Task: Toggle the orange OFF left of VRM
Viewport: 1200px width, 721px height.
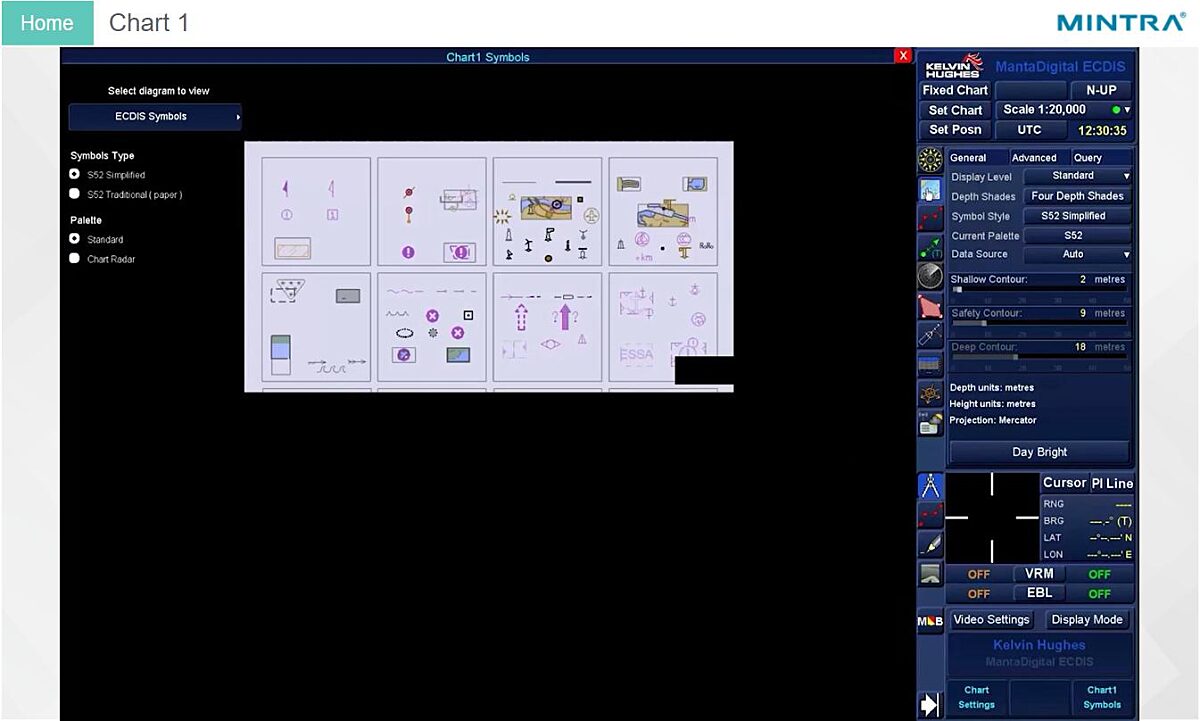Action: pos(979,574)
